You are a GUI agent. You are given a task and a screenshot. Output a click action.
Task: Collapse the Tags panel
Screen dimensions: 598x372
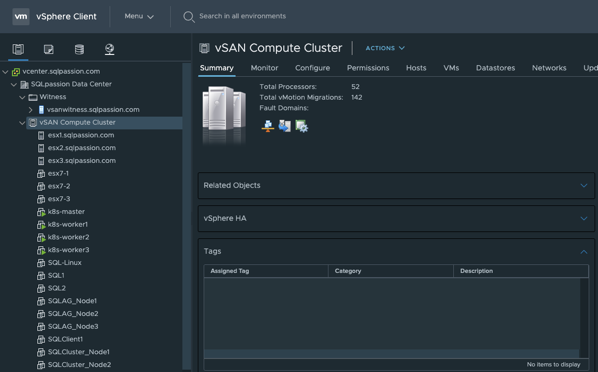[584, 251]
